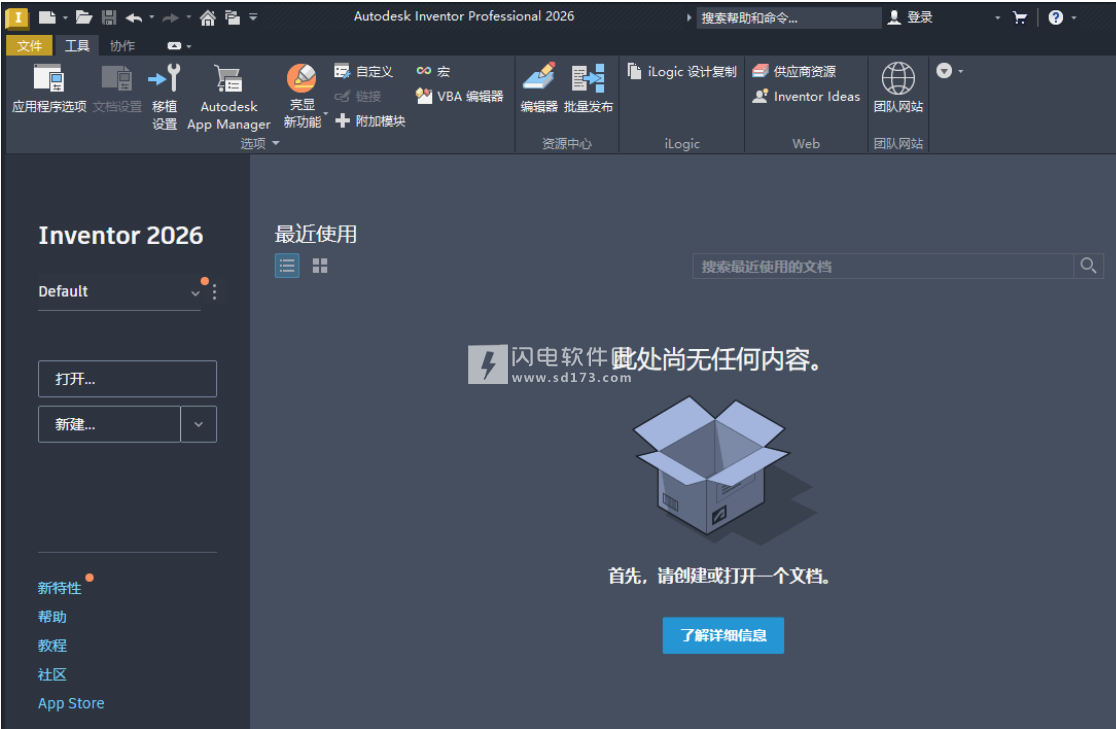Click the 搜索最近使用的文档 search field
1116x729 pixels.
pyautogui.click(x=883, y=266)
